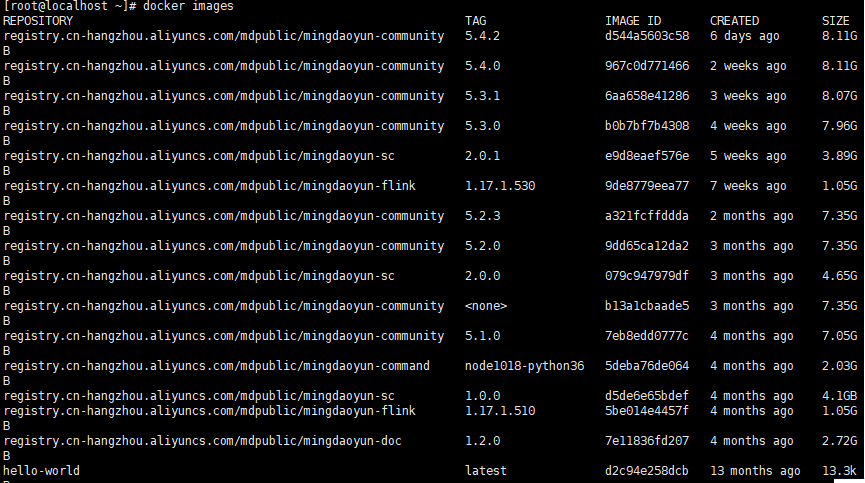The height and width of the screenshot is (483, 865).
Task: Click image ID 5be014e4457f
Action: coord(647,411)
